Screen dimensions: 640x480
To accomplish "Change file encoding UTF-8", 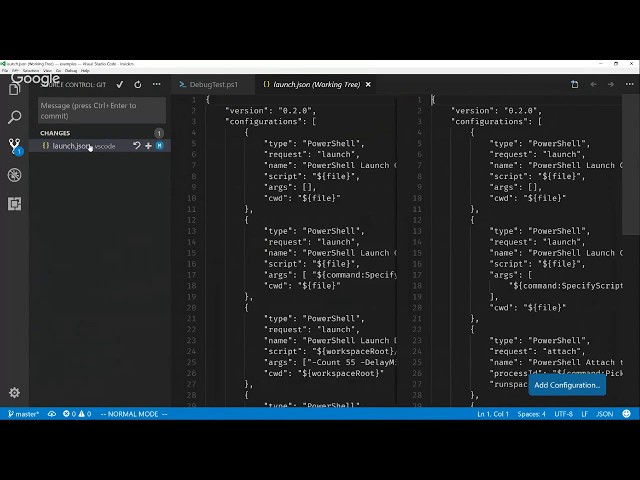I will [x=563, y=414].
